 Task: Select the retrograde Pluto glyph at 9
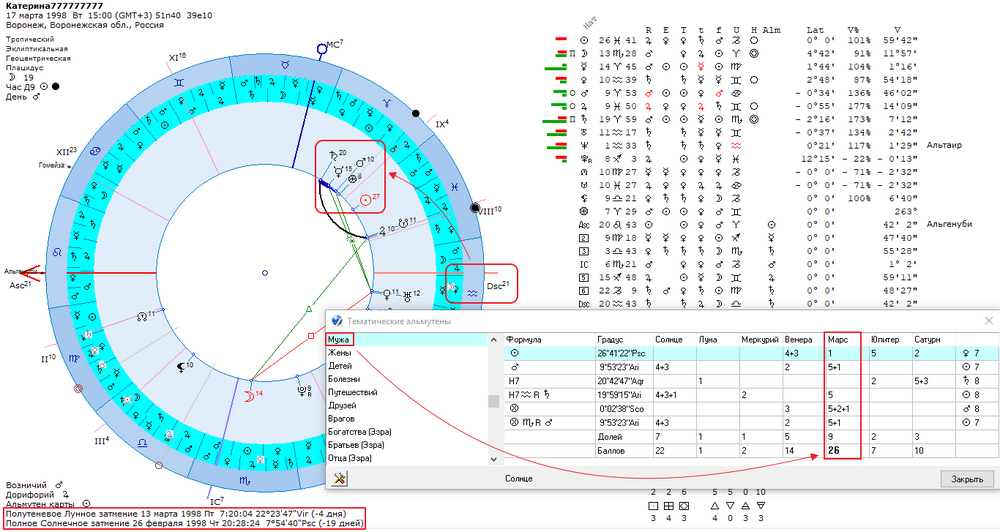click(x=304, y=390)
